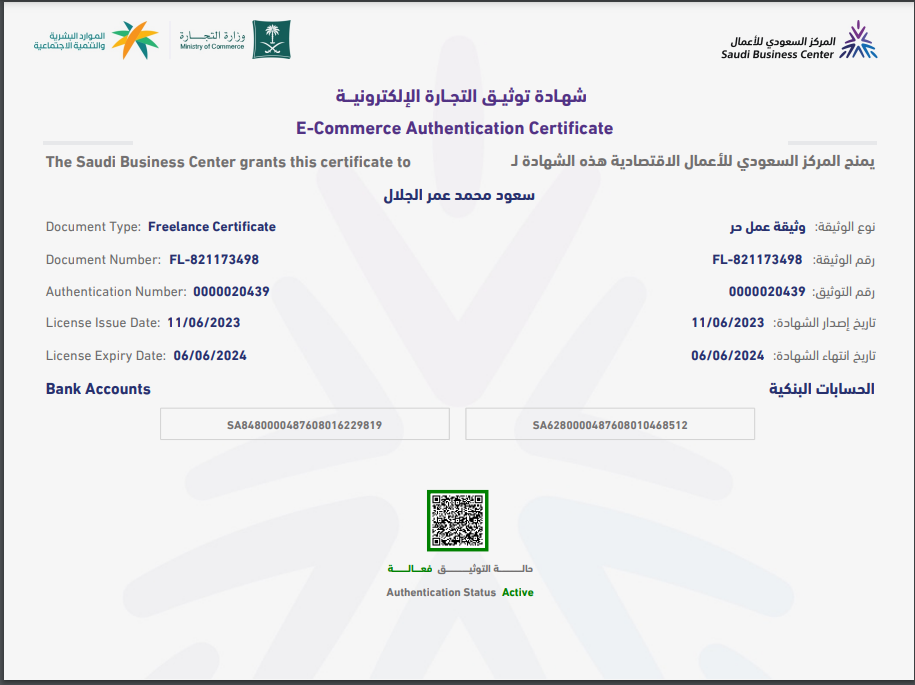
Task: Click the green Saudi palm emblem
Action: 270,40
